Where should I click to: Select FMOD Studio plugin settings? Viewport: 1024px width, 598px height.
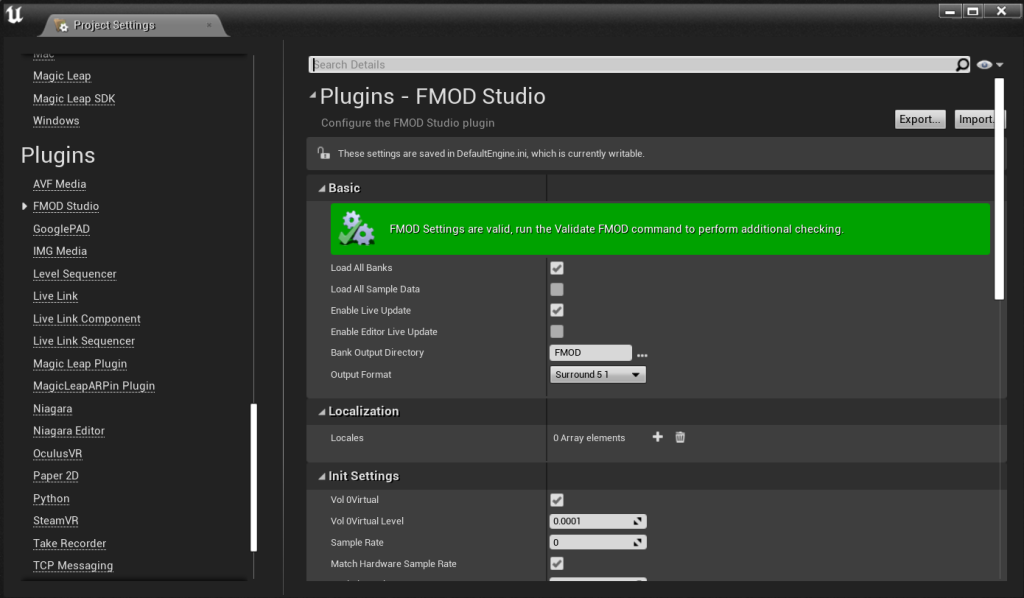pyautogui.click(x=66, y=206)
